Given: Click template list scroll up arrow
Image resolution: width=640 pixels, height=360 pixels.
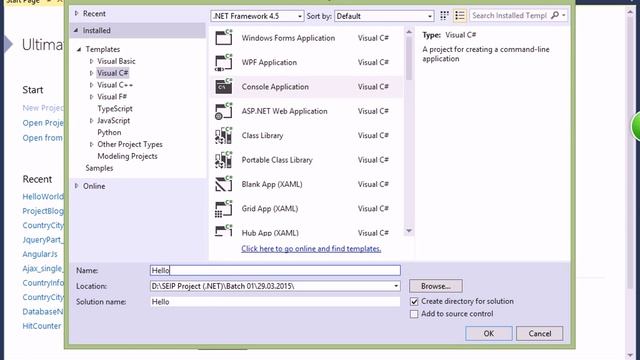Looking at the screenshot, I should click(x=409, y=32).
